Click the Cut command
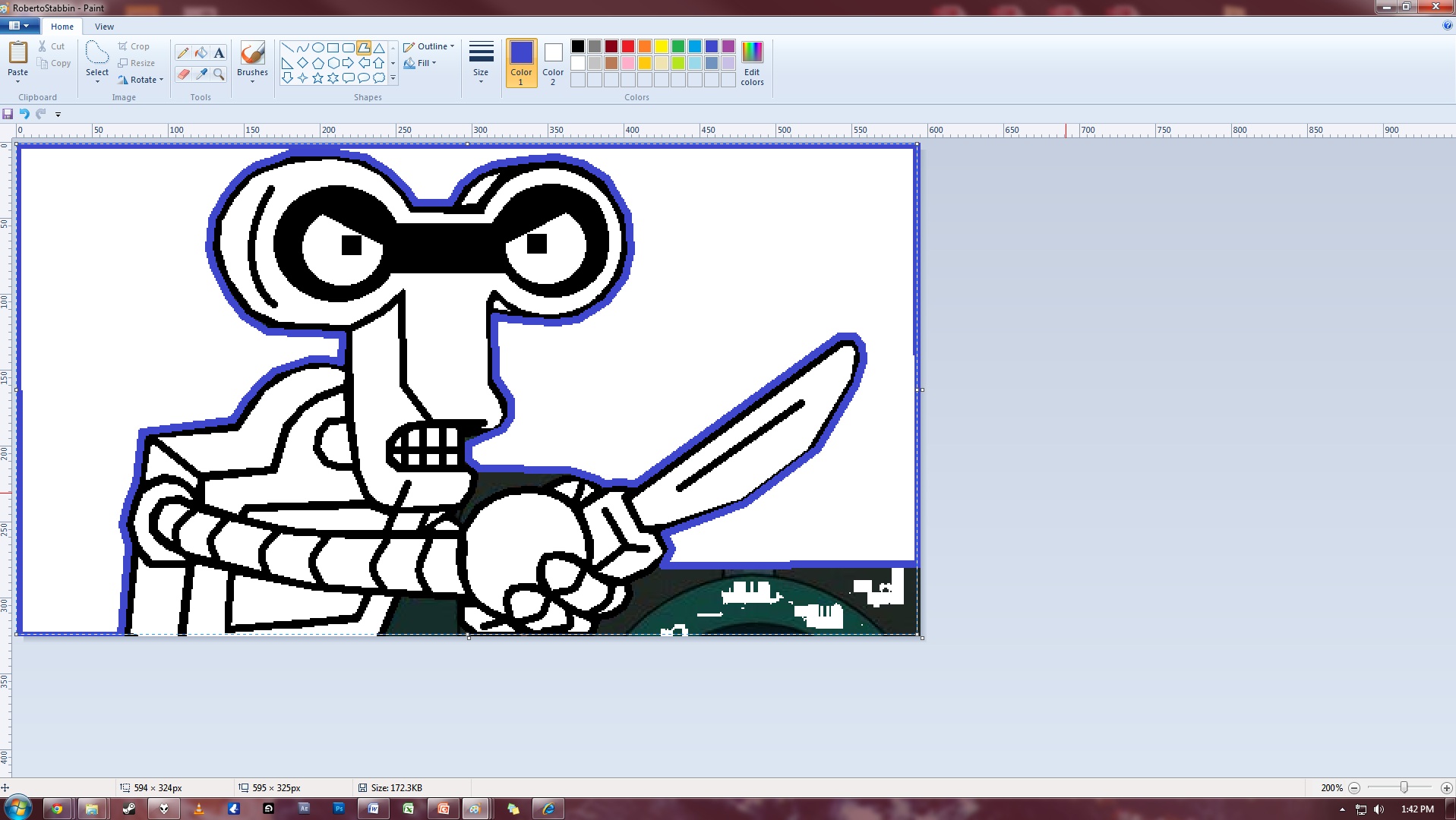 pyautogui.click(x=52, y=46)
